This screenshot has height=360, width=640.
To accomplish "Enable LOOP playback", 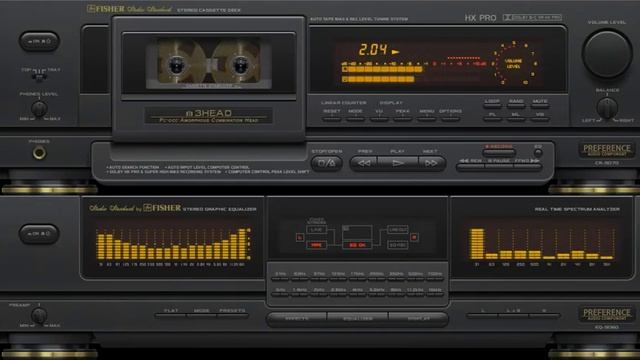I will click(x=492, y=105).
